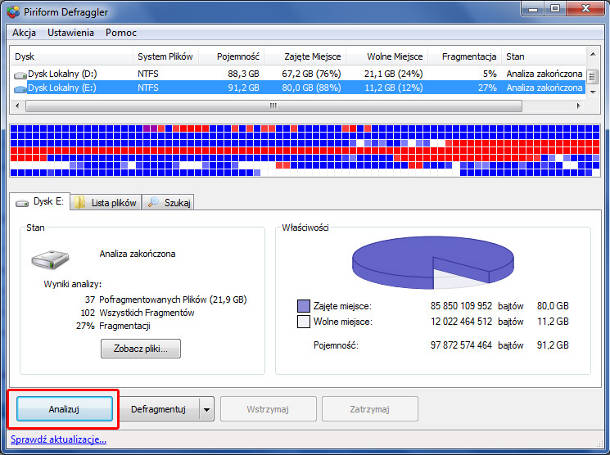Screen dimensions: 610x455
Task: Switch to the Dysk E: tab
Action: point(40,201)
